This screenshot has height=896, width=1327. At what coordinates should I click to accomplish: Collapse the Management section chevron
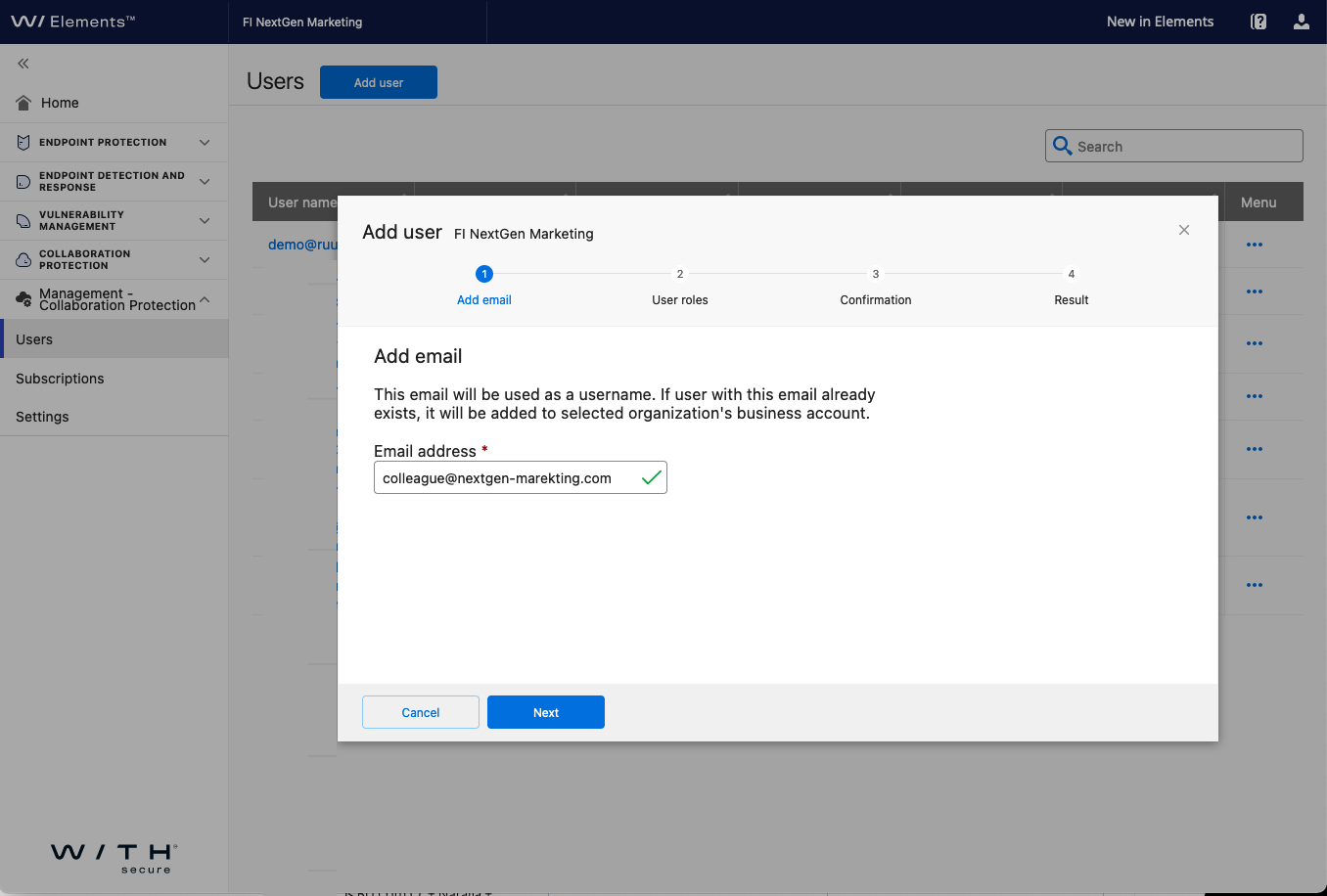pyautogui.click(x=205, y=299)
